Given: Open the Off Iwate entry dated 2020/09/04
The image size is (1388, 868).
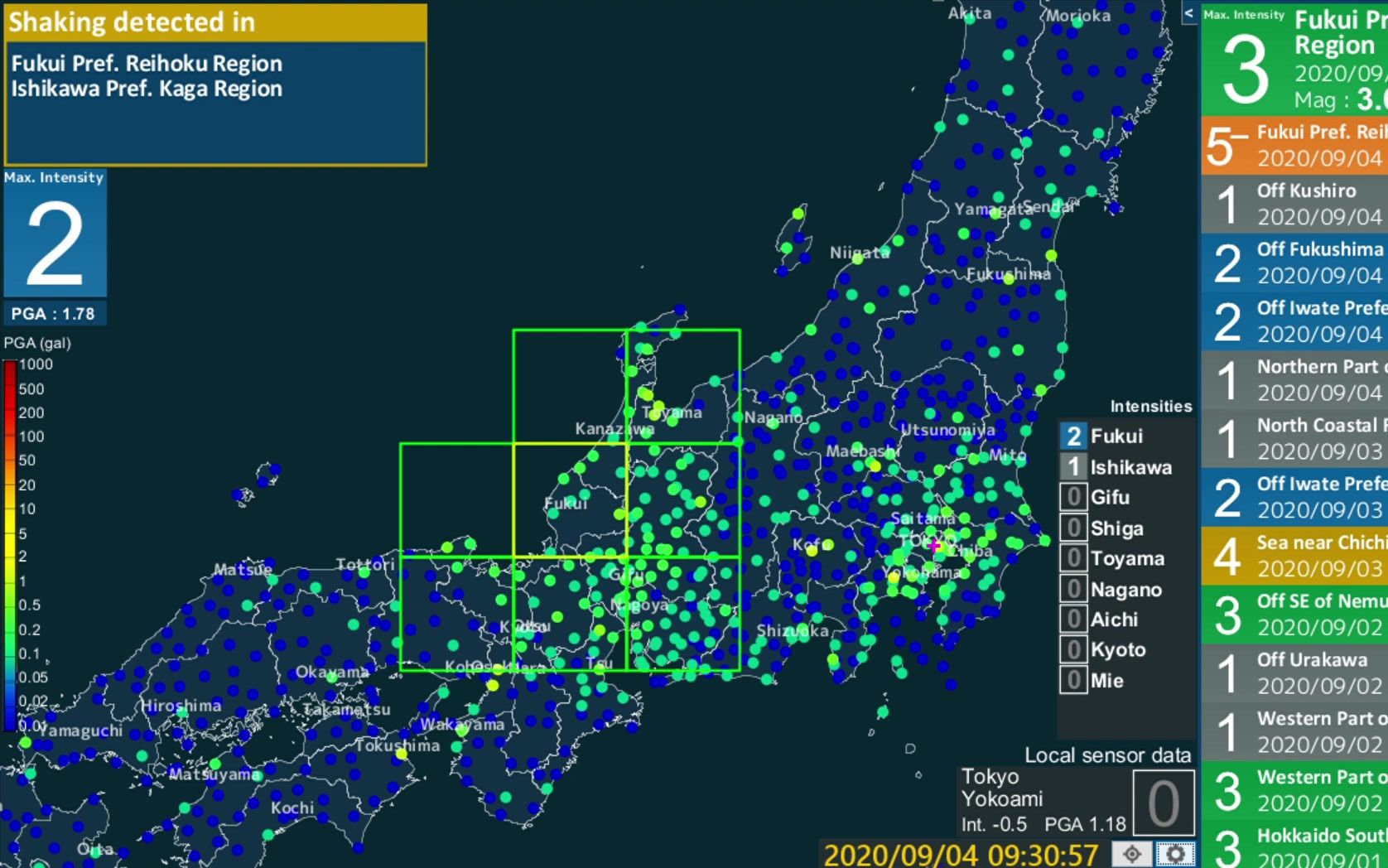Looking at the screenshot, I should (x=1294, y=321).
